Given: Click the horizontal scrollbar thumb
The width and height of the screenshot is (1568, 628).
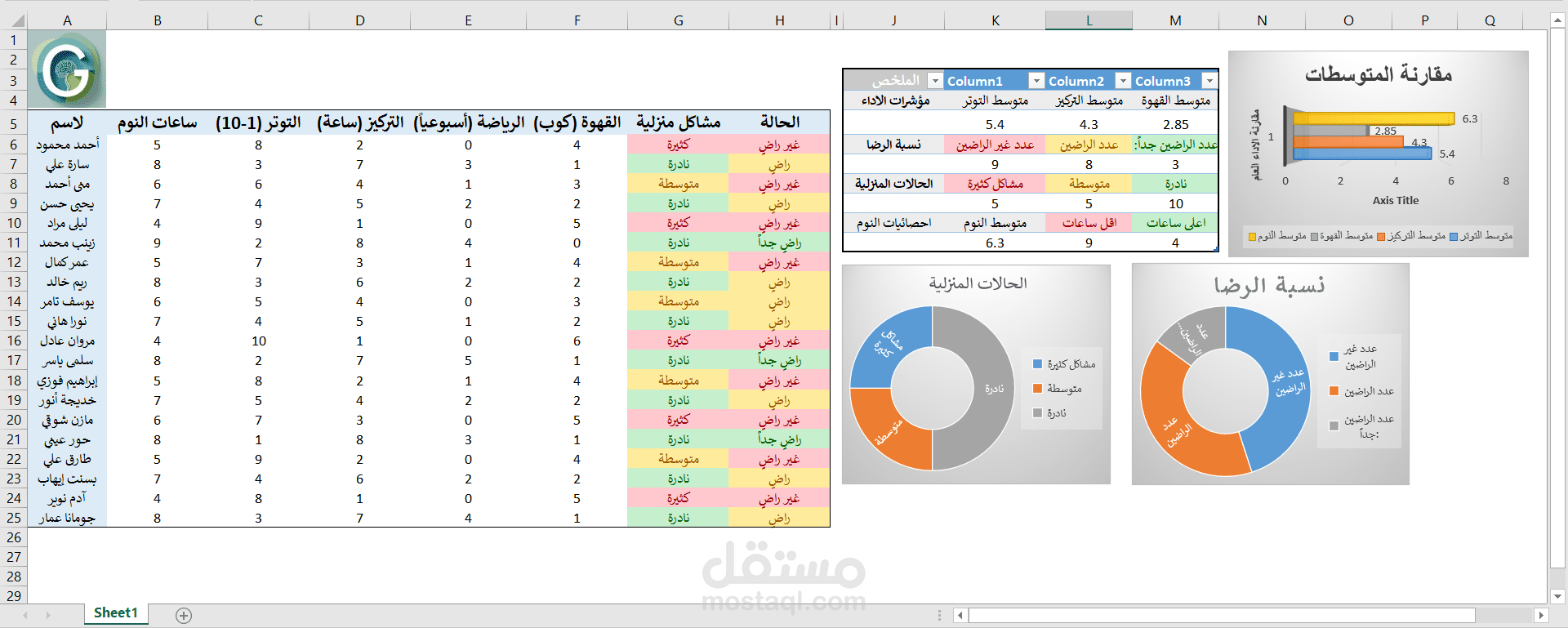Looking at the screenshot, I should pyautogui.click(x=1223, y=616).
